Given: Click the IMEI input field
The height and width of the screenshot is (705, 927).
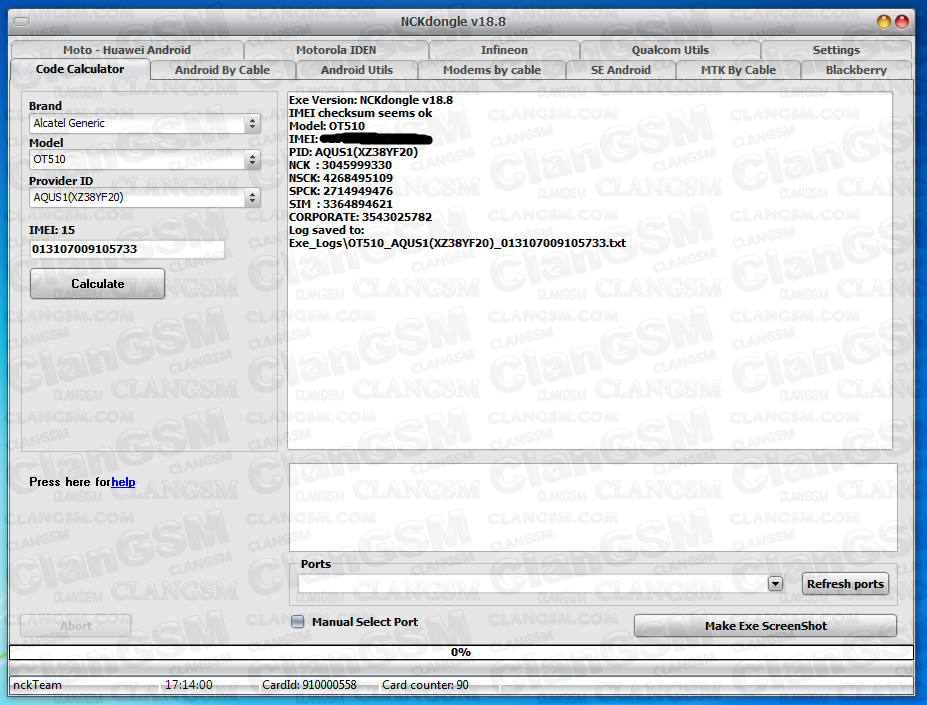Looking at the screenshot, I should tap(127, 249).
